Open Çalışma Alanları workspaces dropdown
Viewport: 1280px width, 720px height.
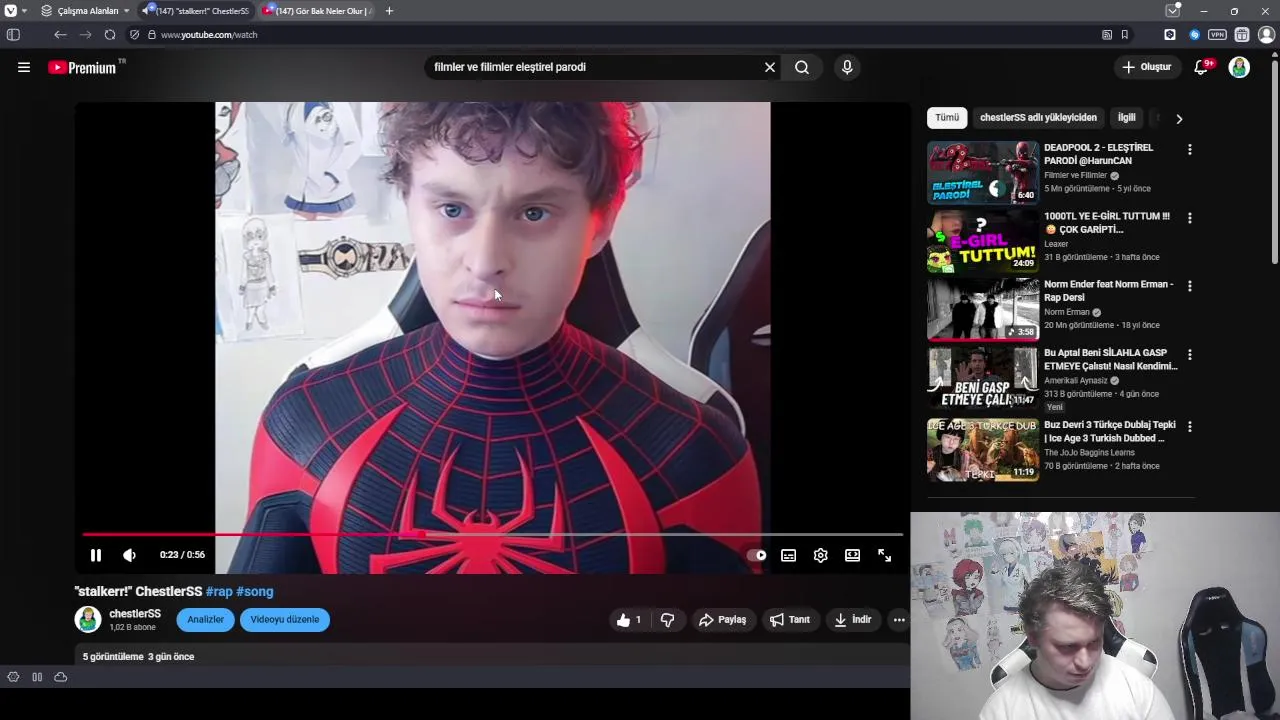[85, 11]
